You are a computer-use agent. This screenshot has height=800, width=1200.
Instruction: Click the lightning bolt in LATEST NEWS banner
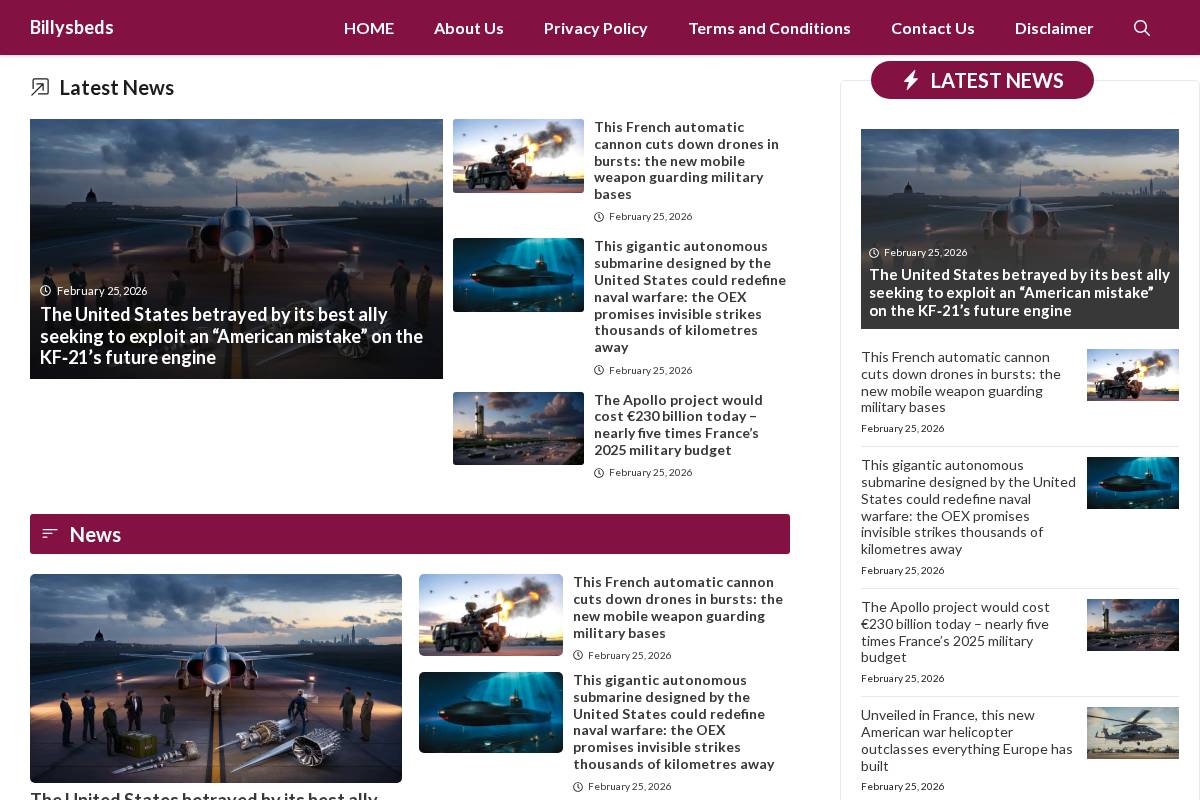(x=911, y=80)
